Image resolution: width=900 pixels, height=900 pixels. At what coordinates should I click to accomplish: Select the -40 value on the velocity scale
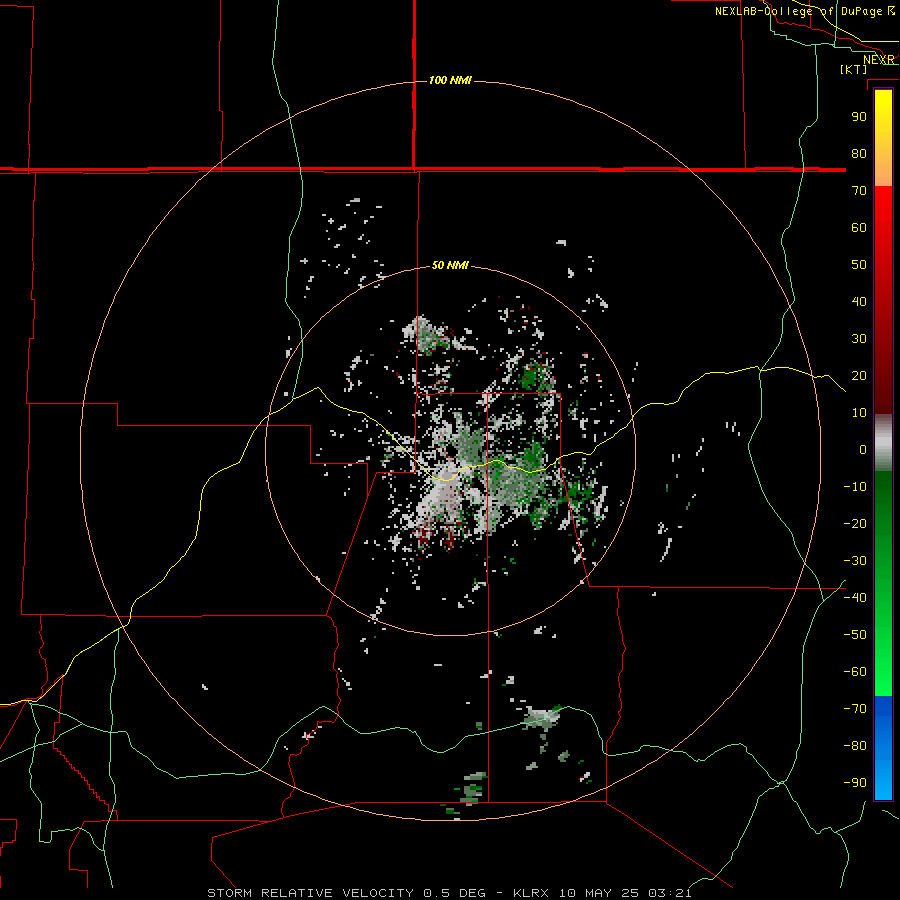pyautogui.click(x=855, y=598)
